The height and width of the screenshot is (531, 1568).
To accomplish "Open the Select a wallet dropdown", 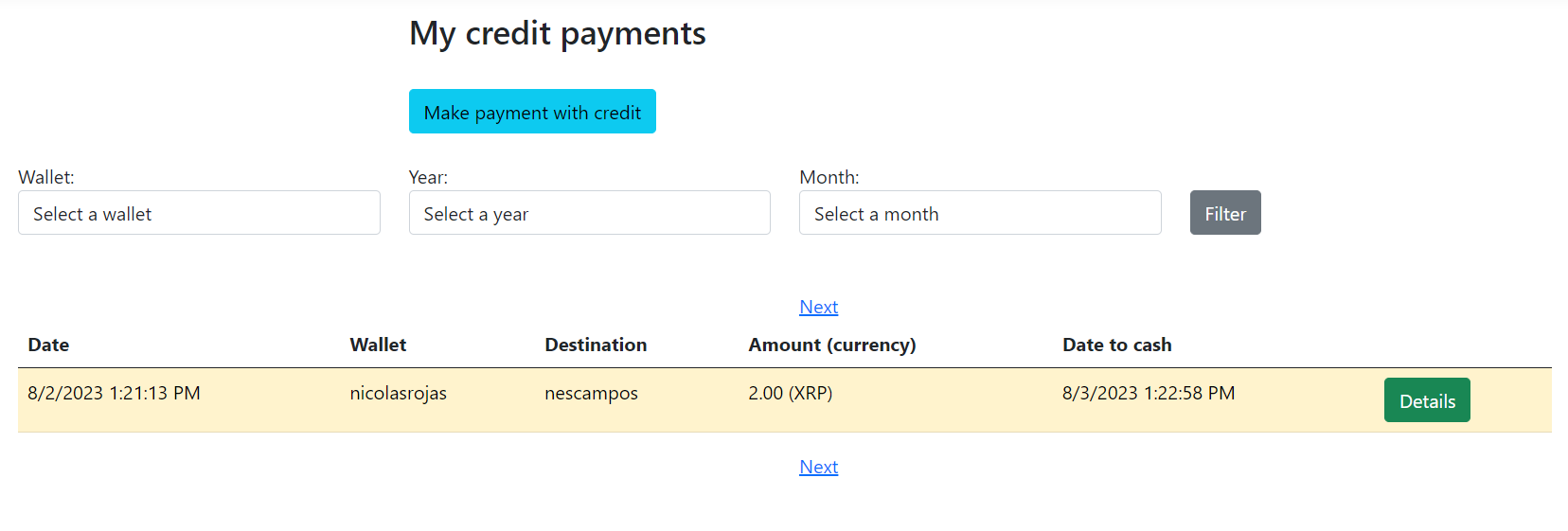I will click(x=199, y=213).
